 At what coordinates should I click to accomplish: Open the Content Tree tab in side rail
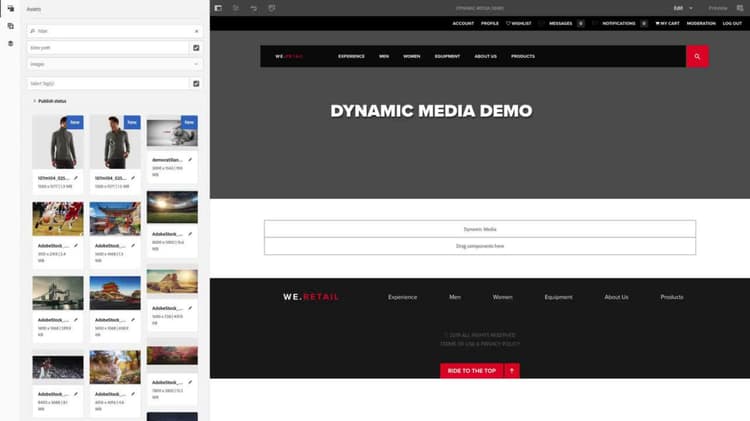coord(11,44)
